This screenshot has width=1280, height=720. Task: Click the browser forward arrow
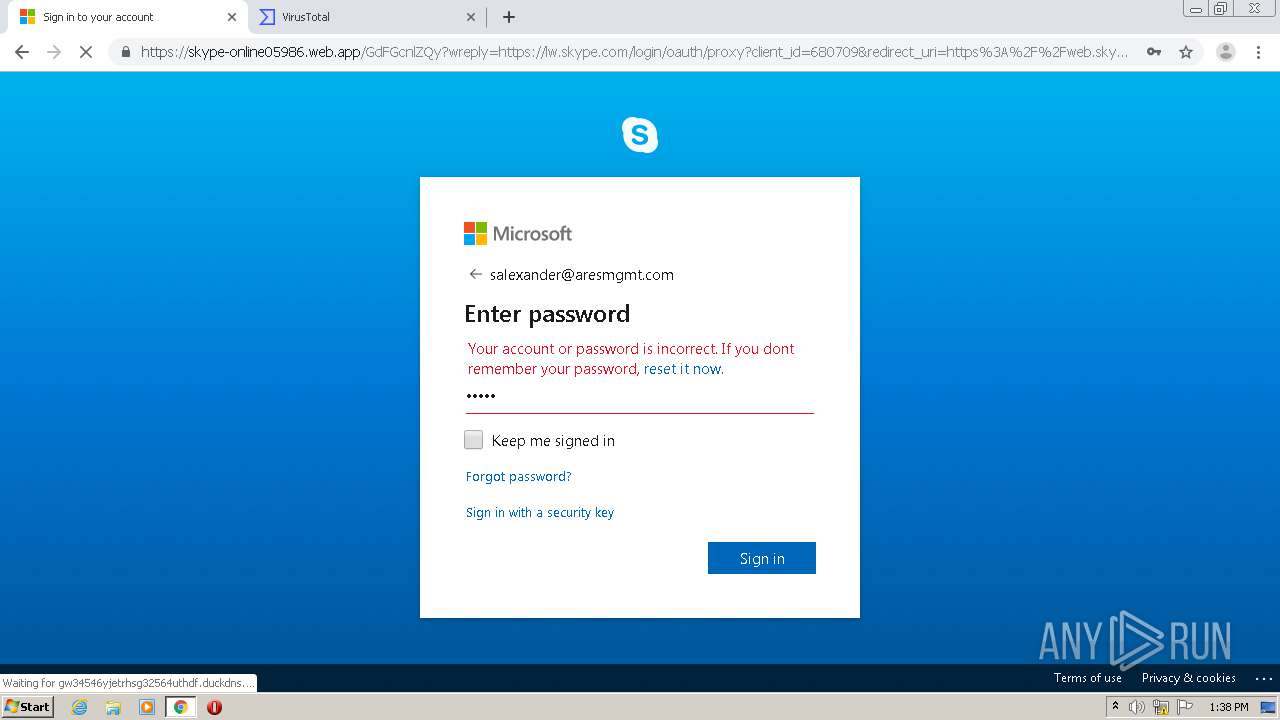tap(54, 52)
